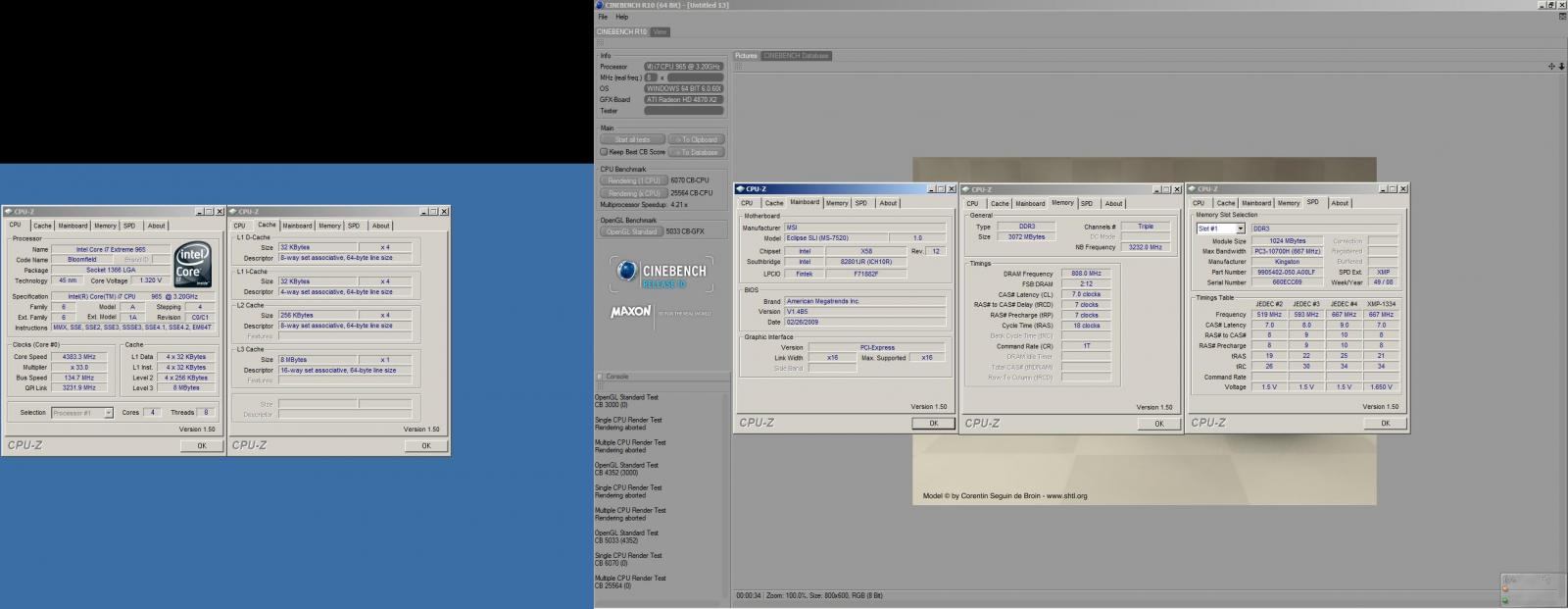1568x609 pixels.
Task: Click OK in the CPU-Z DDR3 Timings window
Action: click(1159, 423)
